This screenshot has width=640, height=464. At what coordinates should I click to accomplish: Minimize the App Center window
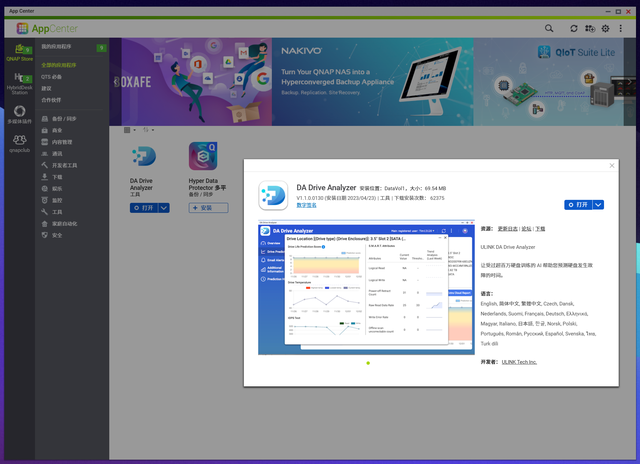[608, 11]
